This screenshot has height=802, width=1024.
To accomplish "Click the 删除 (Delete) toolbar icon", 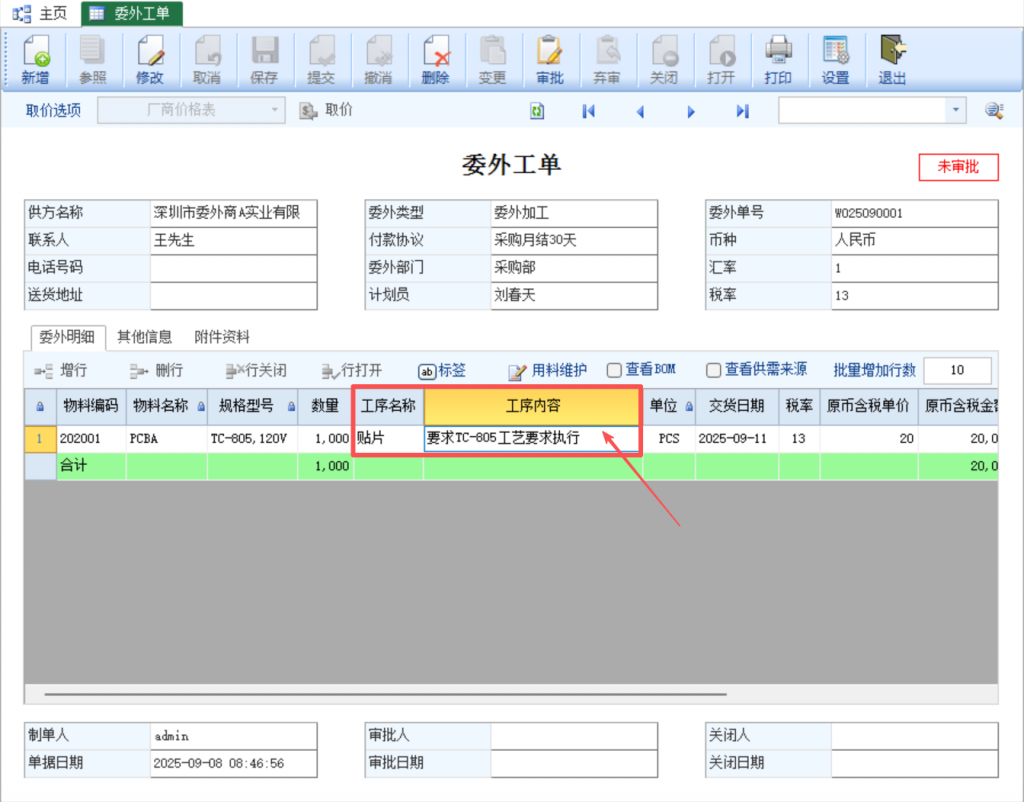I will coord(435,60).
